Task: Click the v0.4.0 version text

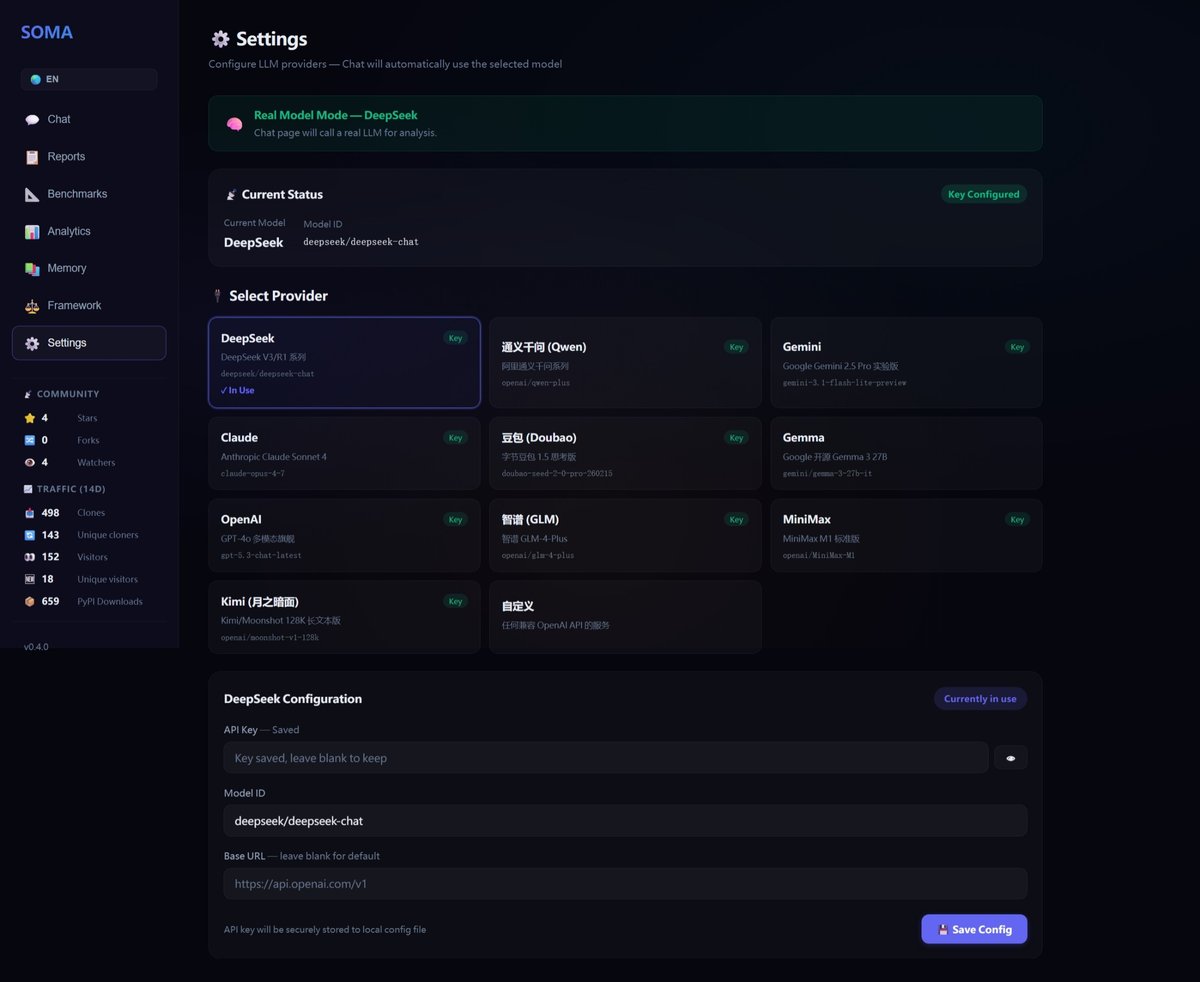Action: point(36,647)
